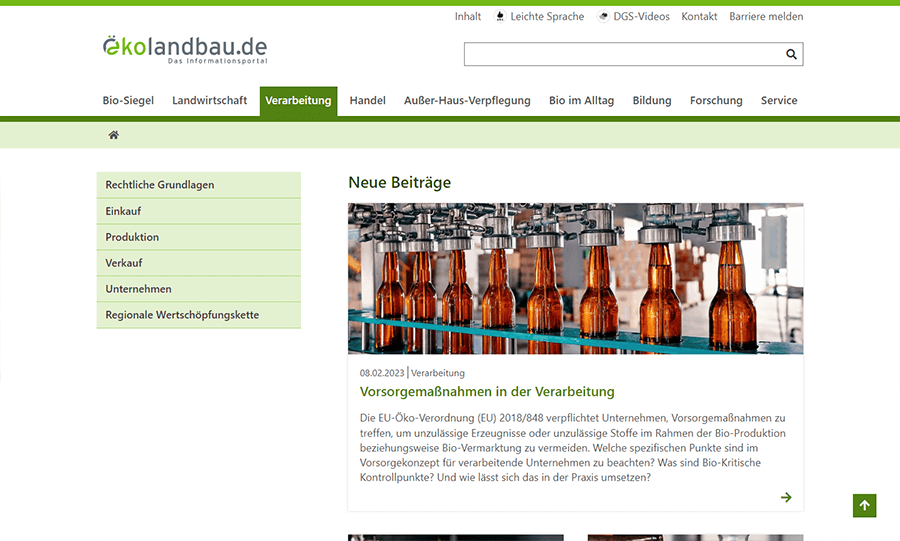Click the Barriere melden link
900x541 pixels.
pos(766,17)
